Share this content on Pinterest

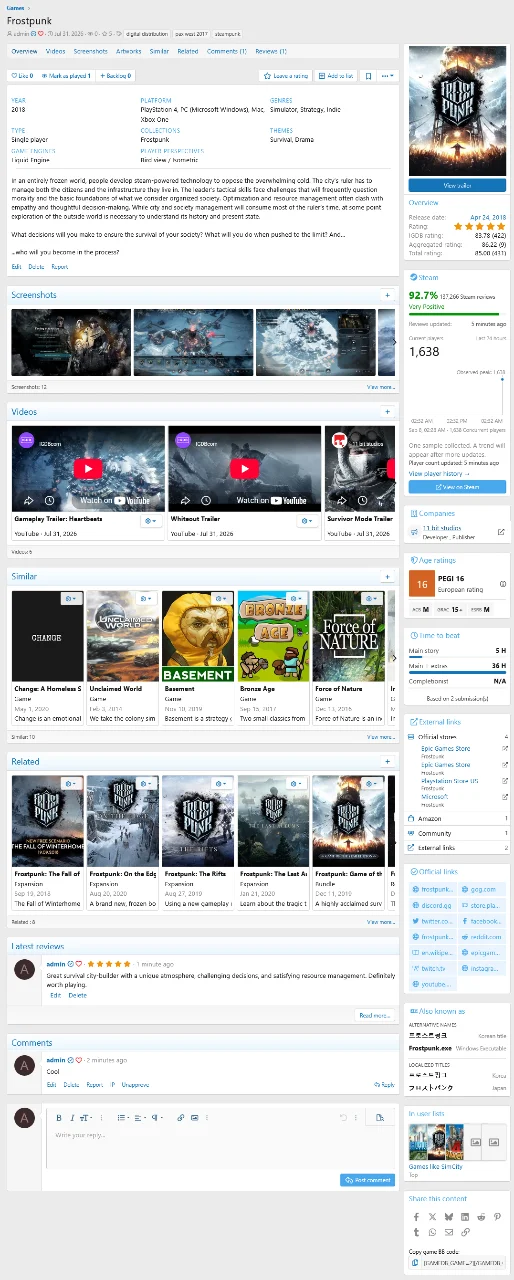point(497,1217)
